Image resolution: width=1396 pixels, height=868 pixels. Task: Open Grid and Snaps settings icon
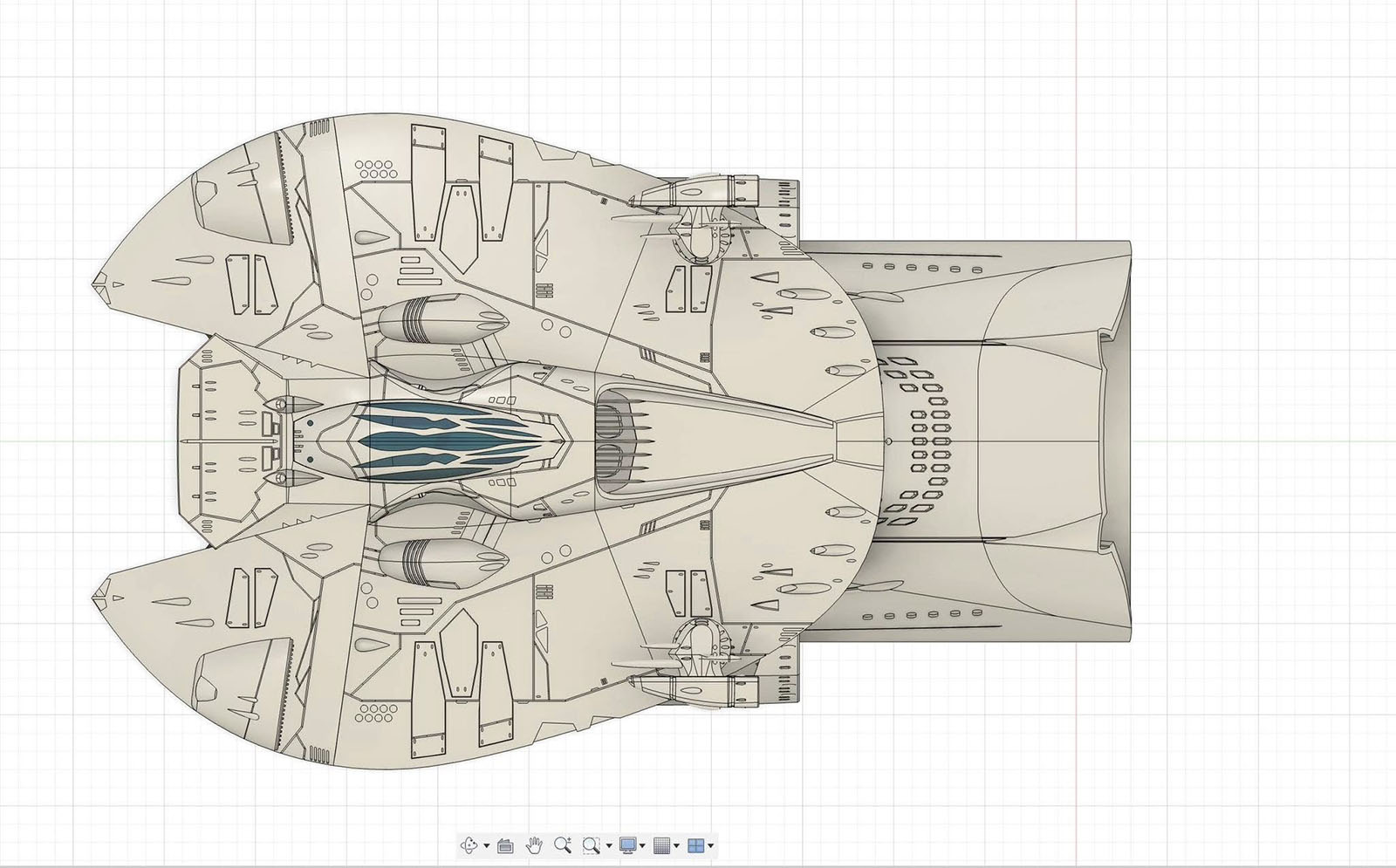662,845
